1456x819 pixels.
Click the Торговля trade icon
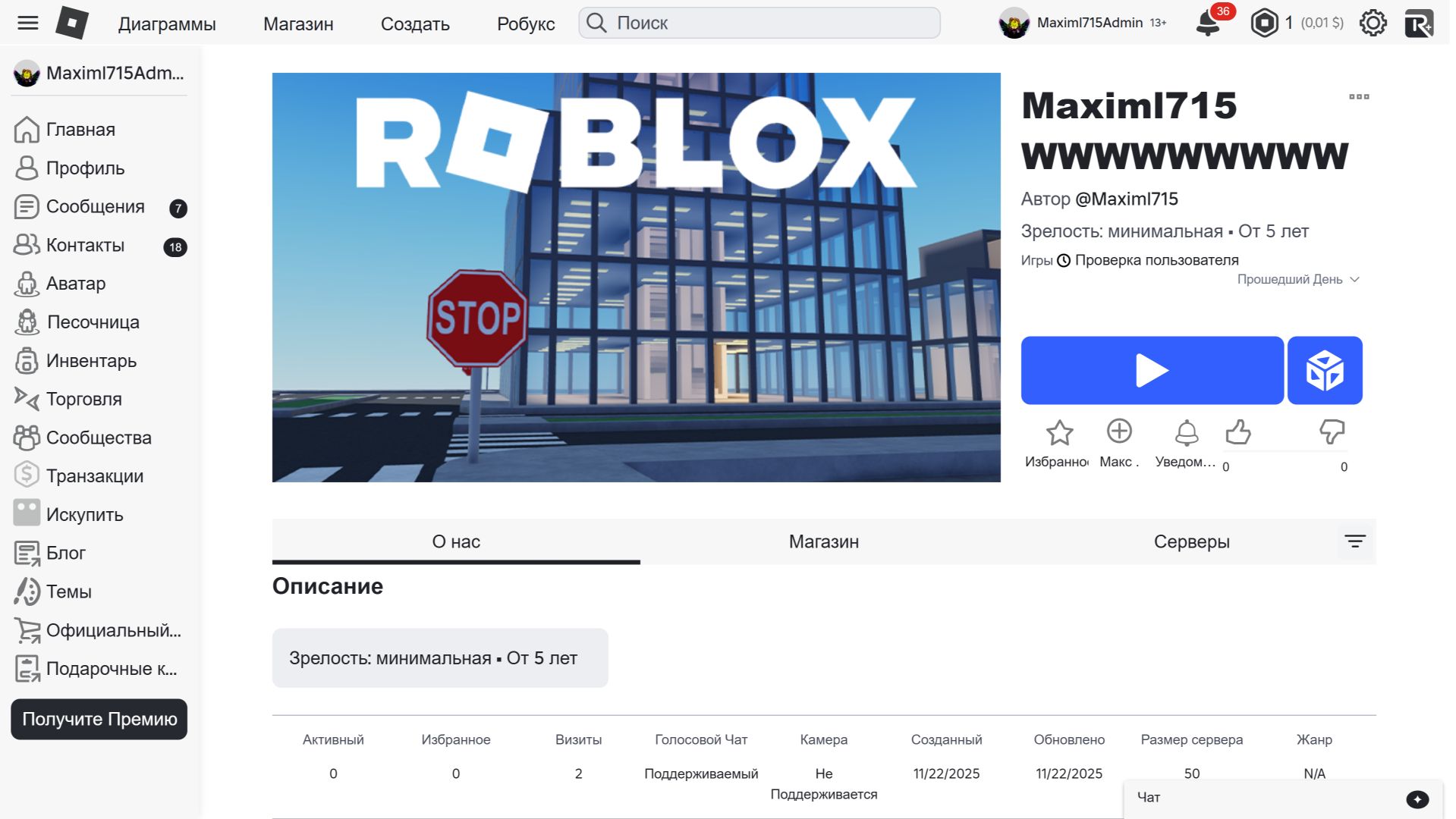point(27,399)
